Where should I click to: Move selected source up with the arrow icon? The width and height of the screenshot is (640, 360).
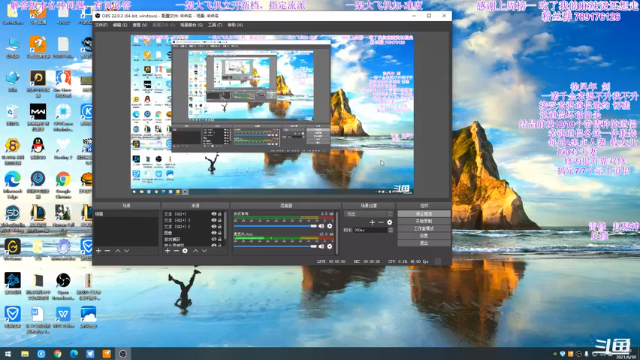click(x=196, y=251)
